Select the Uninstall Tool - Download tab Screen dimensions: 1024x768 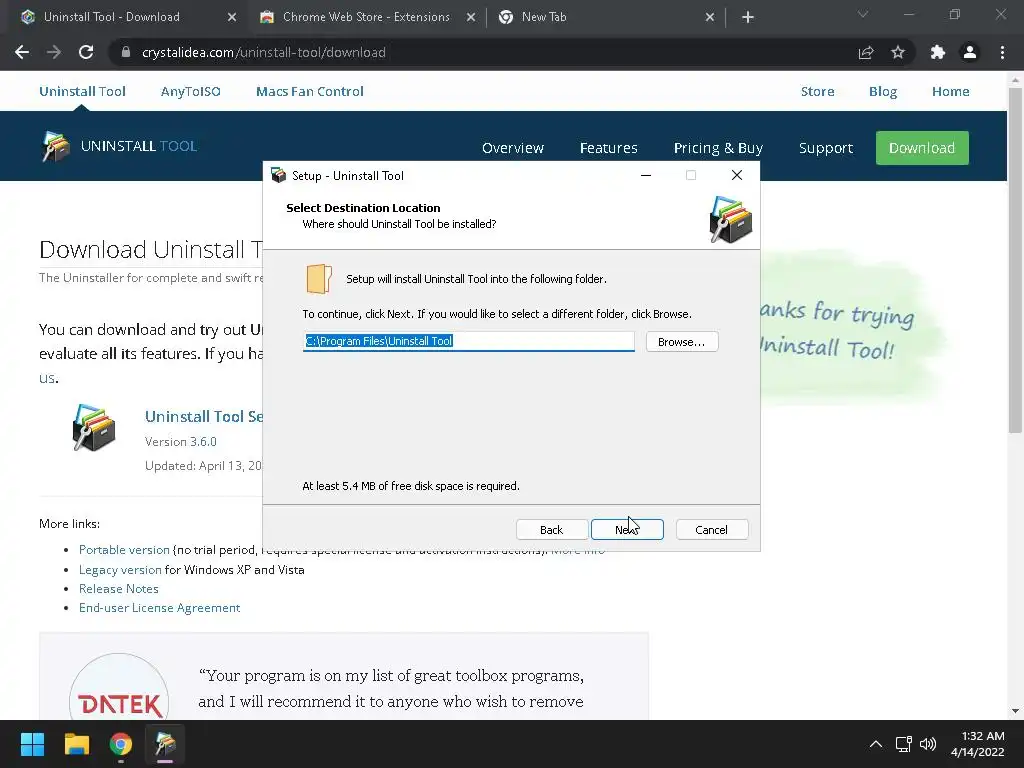(x=112, y=17)
